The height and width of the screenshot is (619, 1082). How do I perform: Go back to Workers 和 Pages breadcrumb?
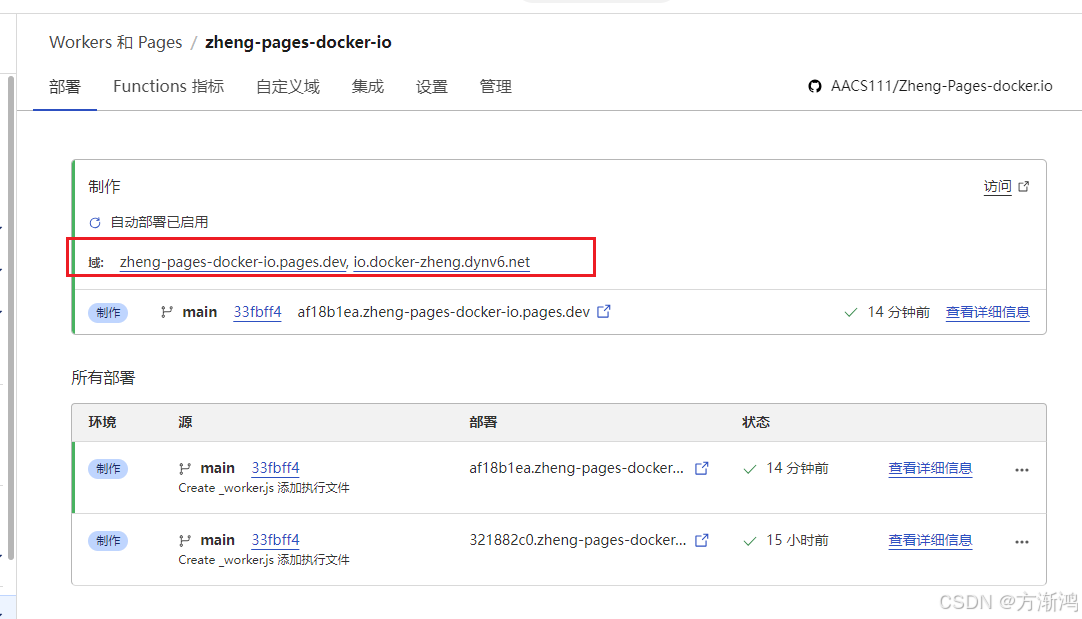click(x=116, y=42)
